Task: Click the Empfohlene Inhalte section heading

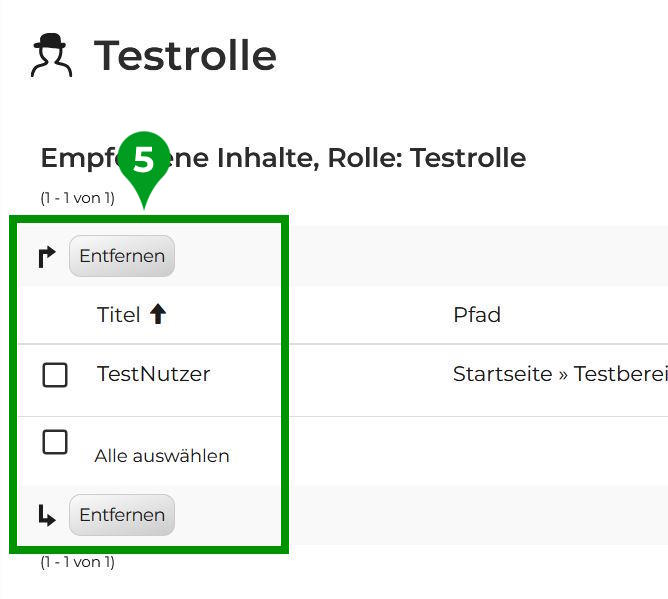Action: point(283,158)
